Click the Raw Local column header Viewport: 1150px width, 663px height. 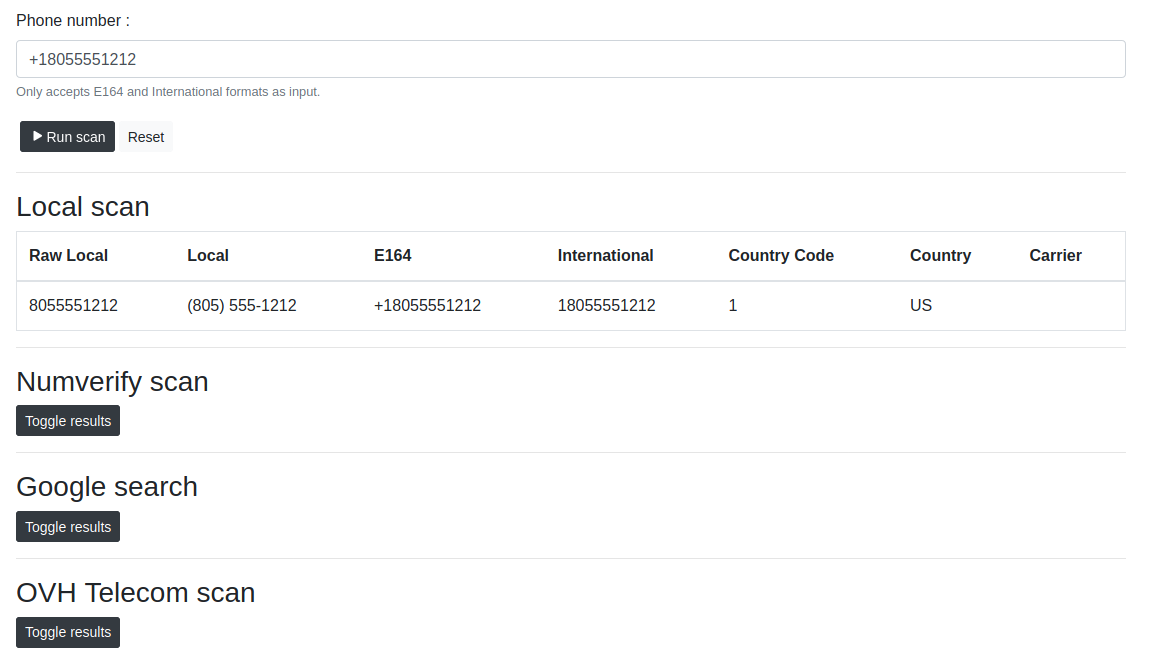(68, 255)
